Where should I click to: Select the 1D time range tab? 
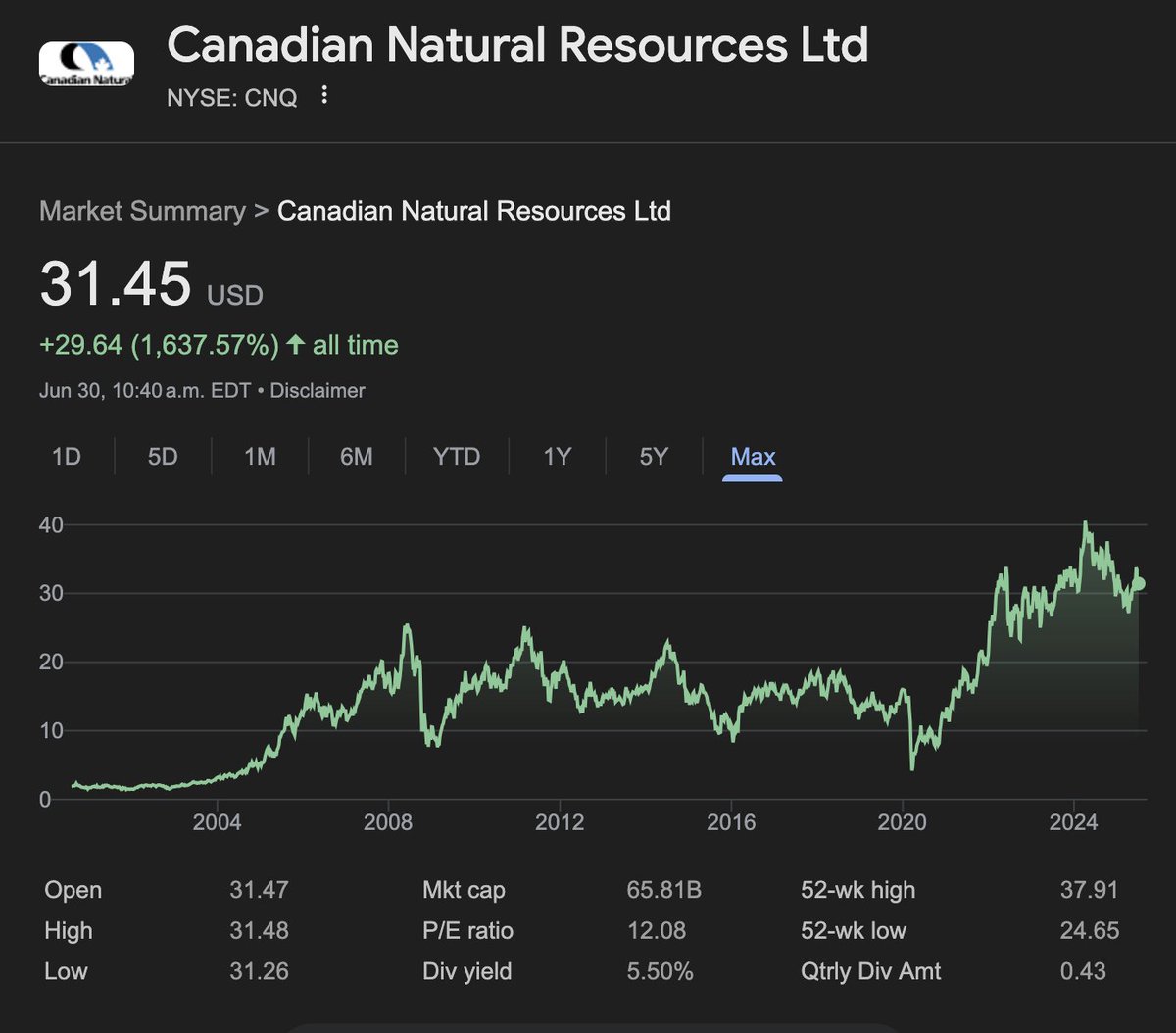click(x=66, y=457)
